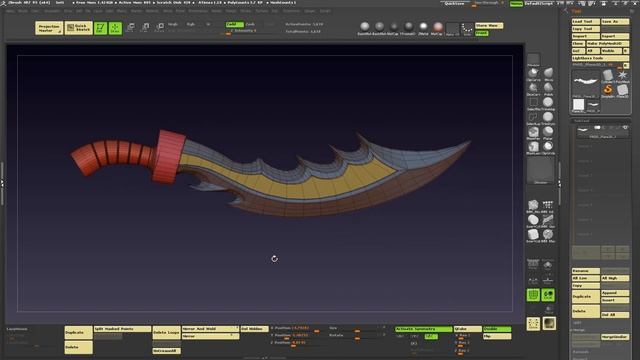Click Split Masked Points
640x360 pixels.
click(x=122, y=329)
